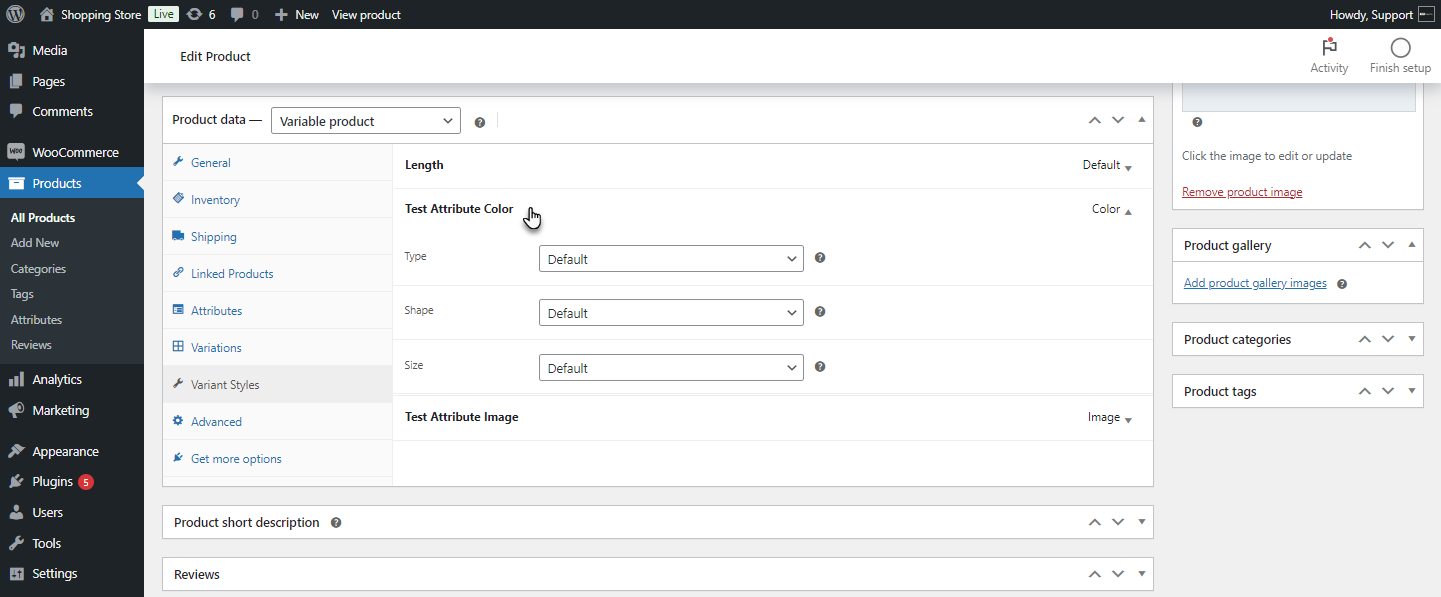Move Product gallery panel down
Image resolution: width=1441 pixels, height=597 pixels.
coord(1388,245)
